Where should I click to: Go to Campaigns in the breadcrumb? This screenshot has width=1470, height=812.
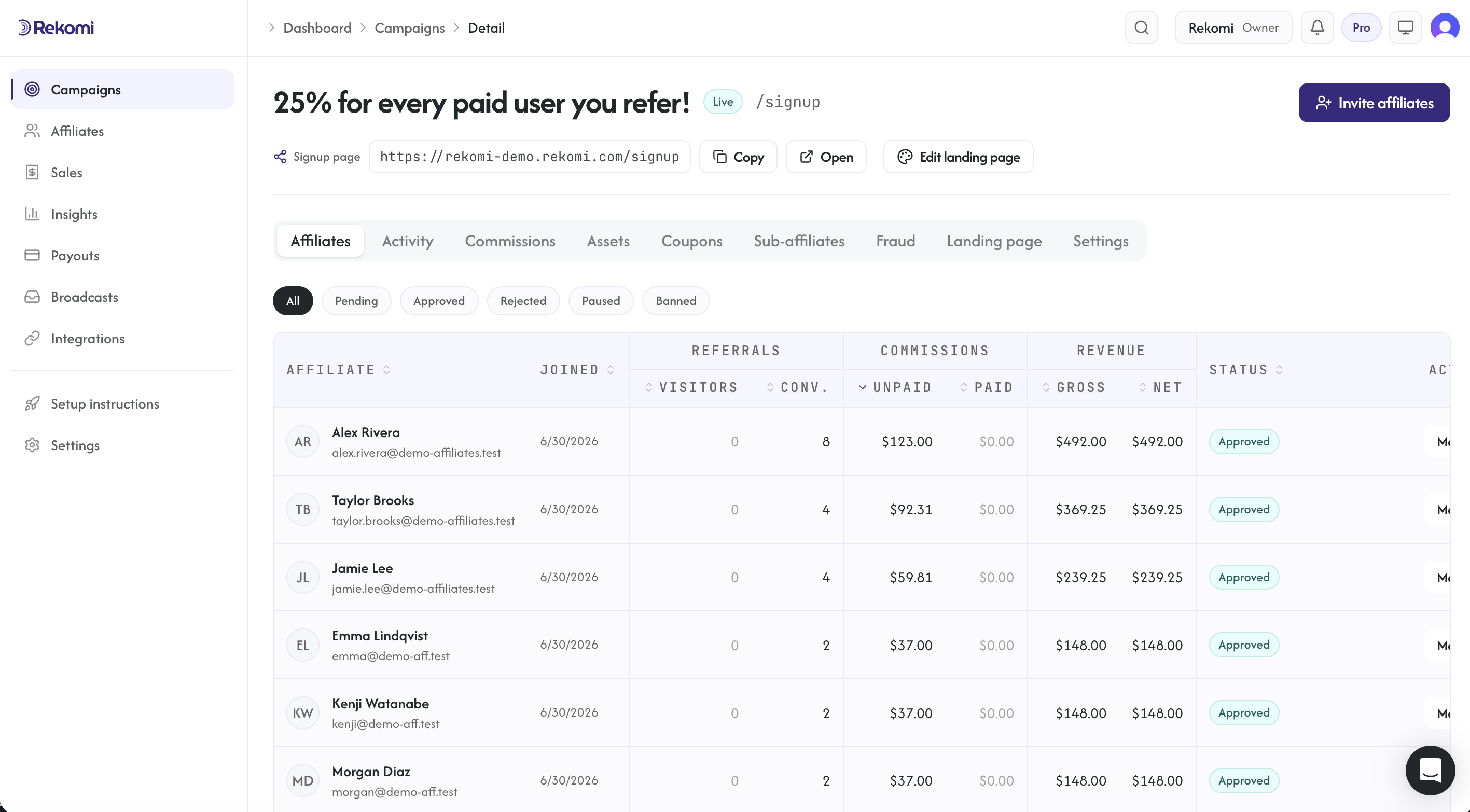(x=409, y=27)
